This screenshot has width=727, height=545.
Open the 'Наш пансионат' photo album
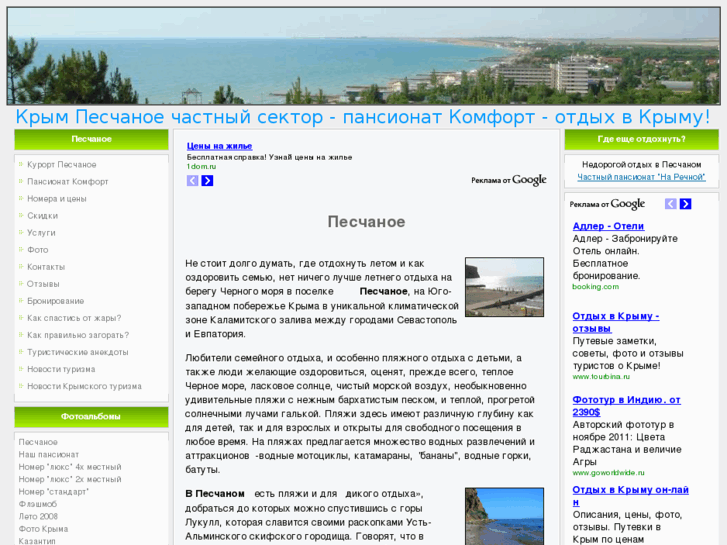[49, 454]
